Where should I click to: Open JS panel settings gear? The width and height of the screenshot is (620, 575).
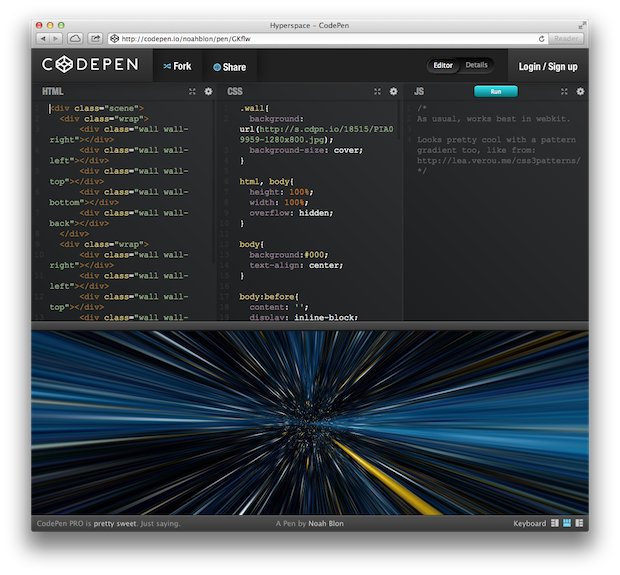[580, 91]
